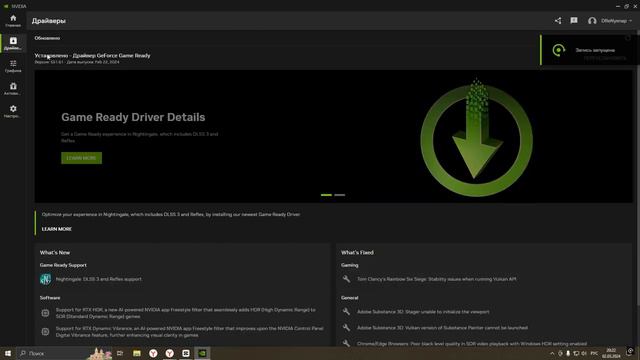
Task: Click wrench icon beside Substance Painter Vulkan fix
Action: [346, 328]
